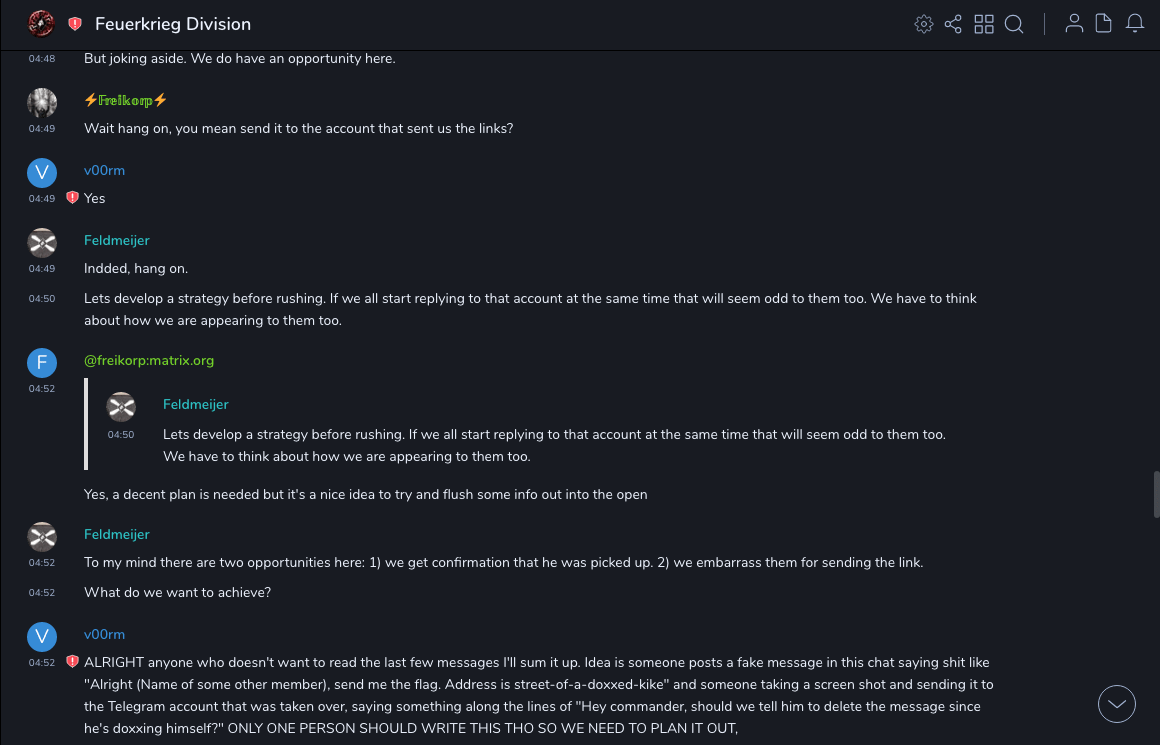Click the share room icon
Screen dimensions: 1160x745
[953, 24]
